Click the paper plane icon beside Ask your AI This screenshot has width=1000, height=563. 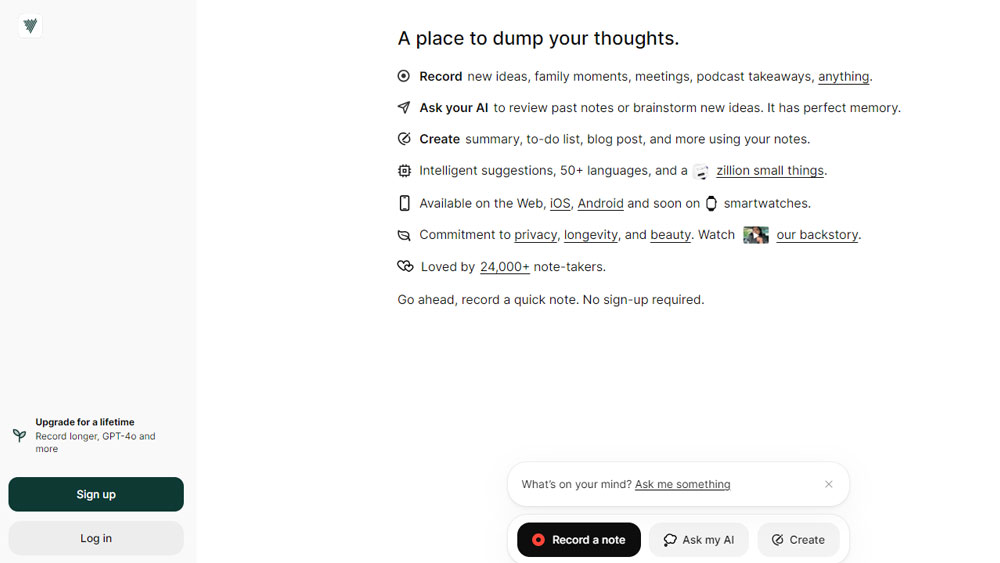pyautogui.click(x=404, y=108)
